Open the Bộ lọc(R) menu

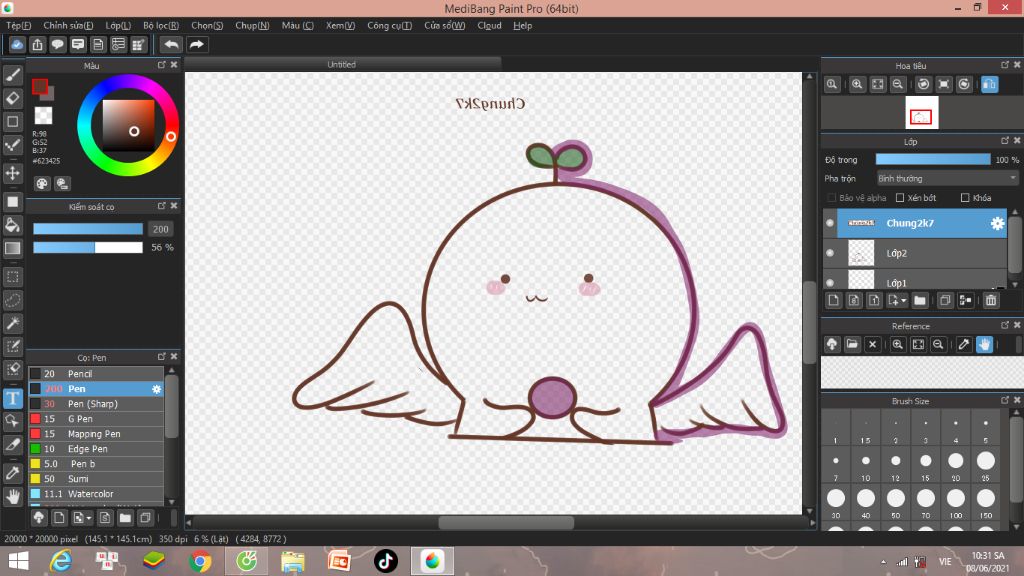click(x=161, y=25)
